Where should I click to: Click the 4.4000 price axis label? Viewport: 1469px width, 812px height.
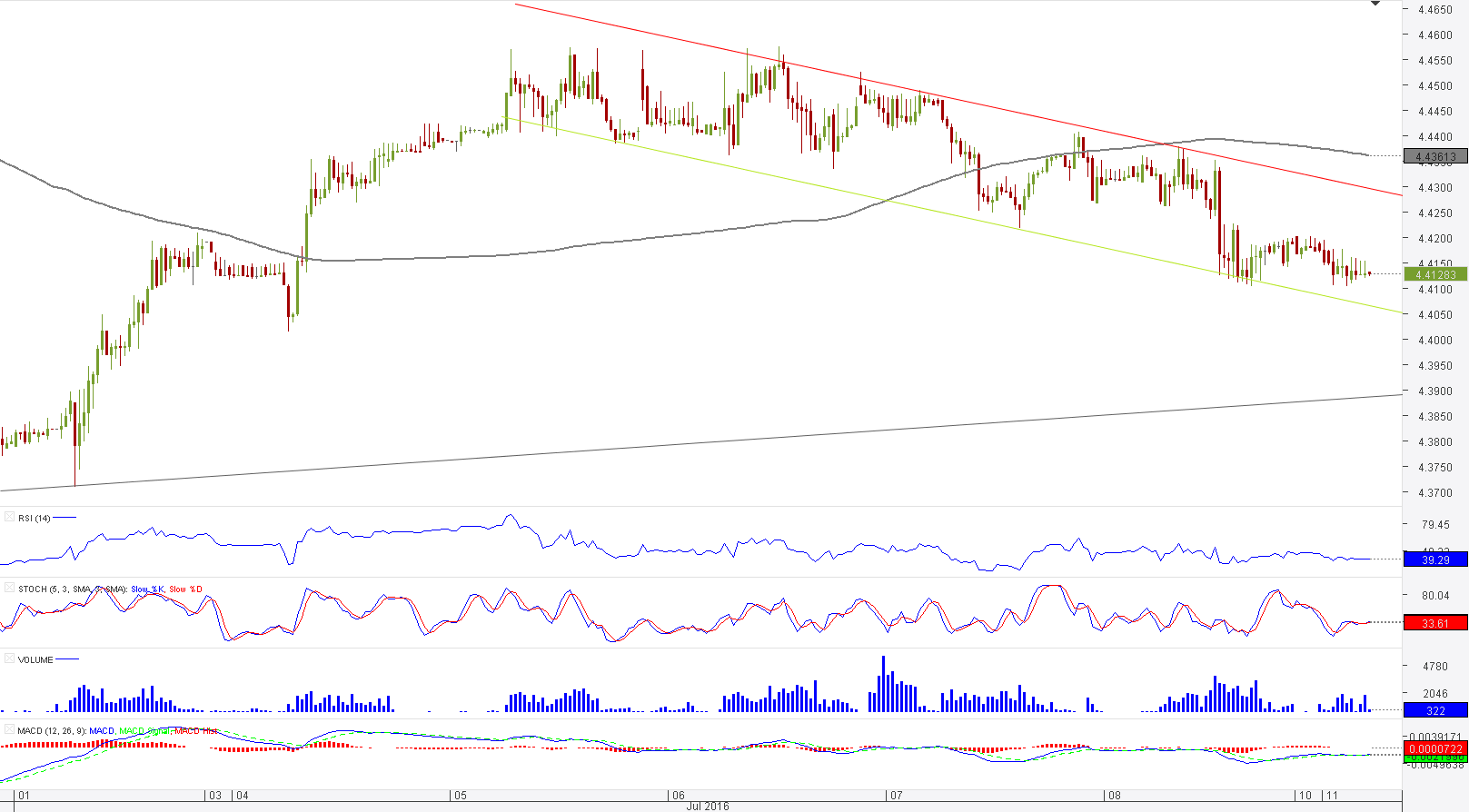coord(1435,341)
